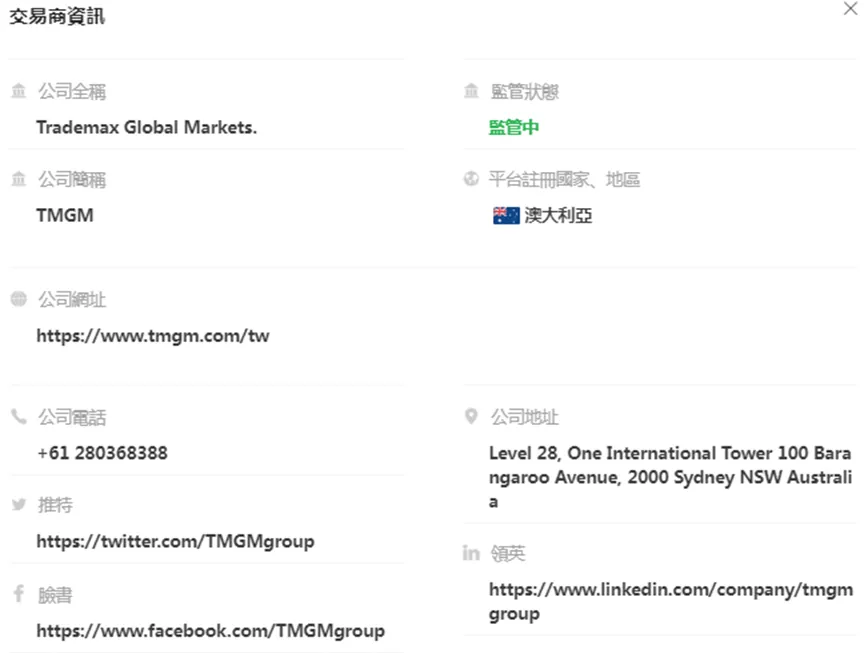Click the Facebook icon beside 臉書
The width and height of the screenshot is (864, 653).
19,593
